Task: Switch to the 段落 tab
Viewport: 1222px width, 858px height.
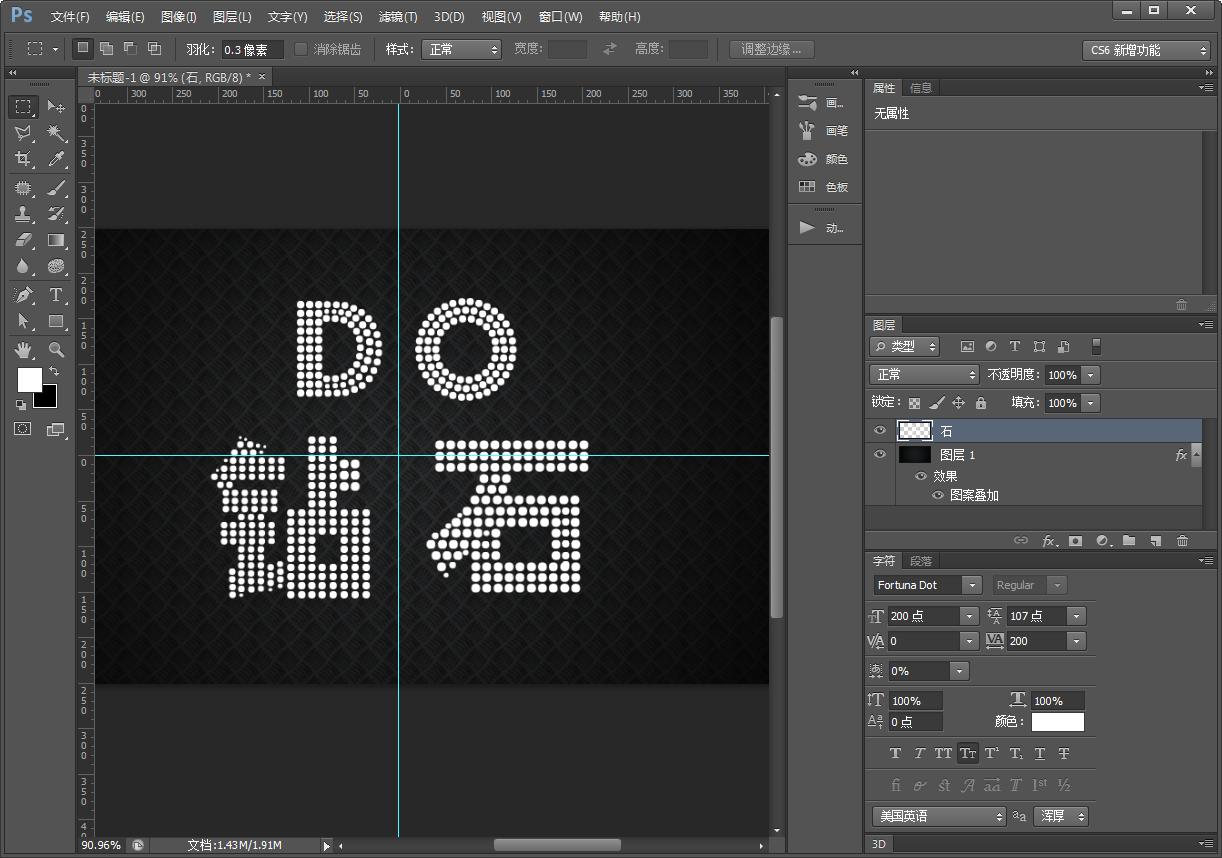Action: pos(921,560)
